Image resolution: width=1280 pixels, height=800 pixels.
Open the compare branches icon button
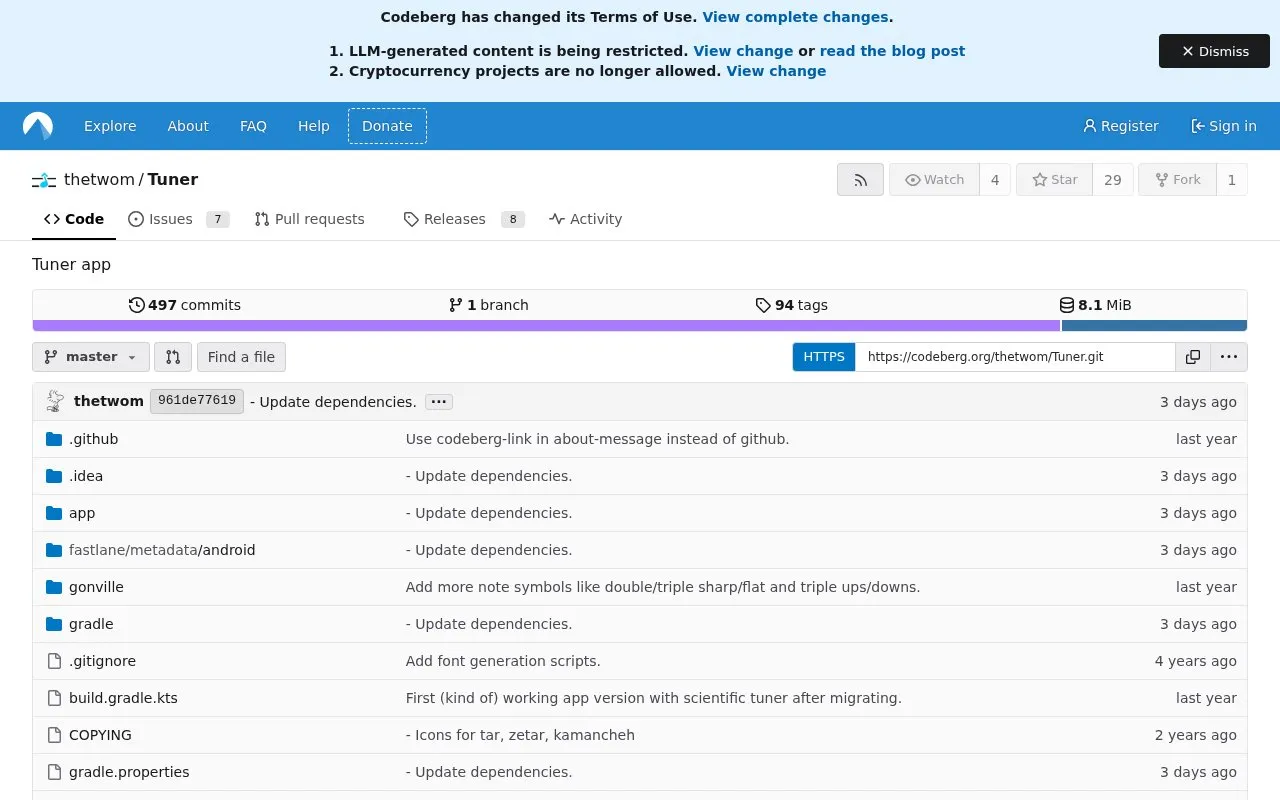coord(172,357)
